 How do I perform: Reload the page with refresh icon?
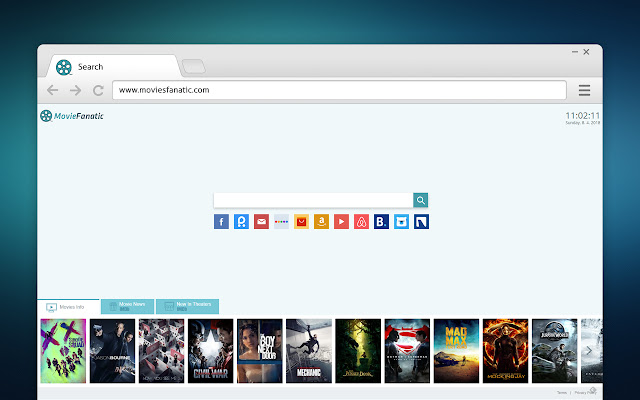pos(98,90)
